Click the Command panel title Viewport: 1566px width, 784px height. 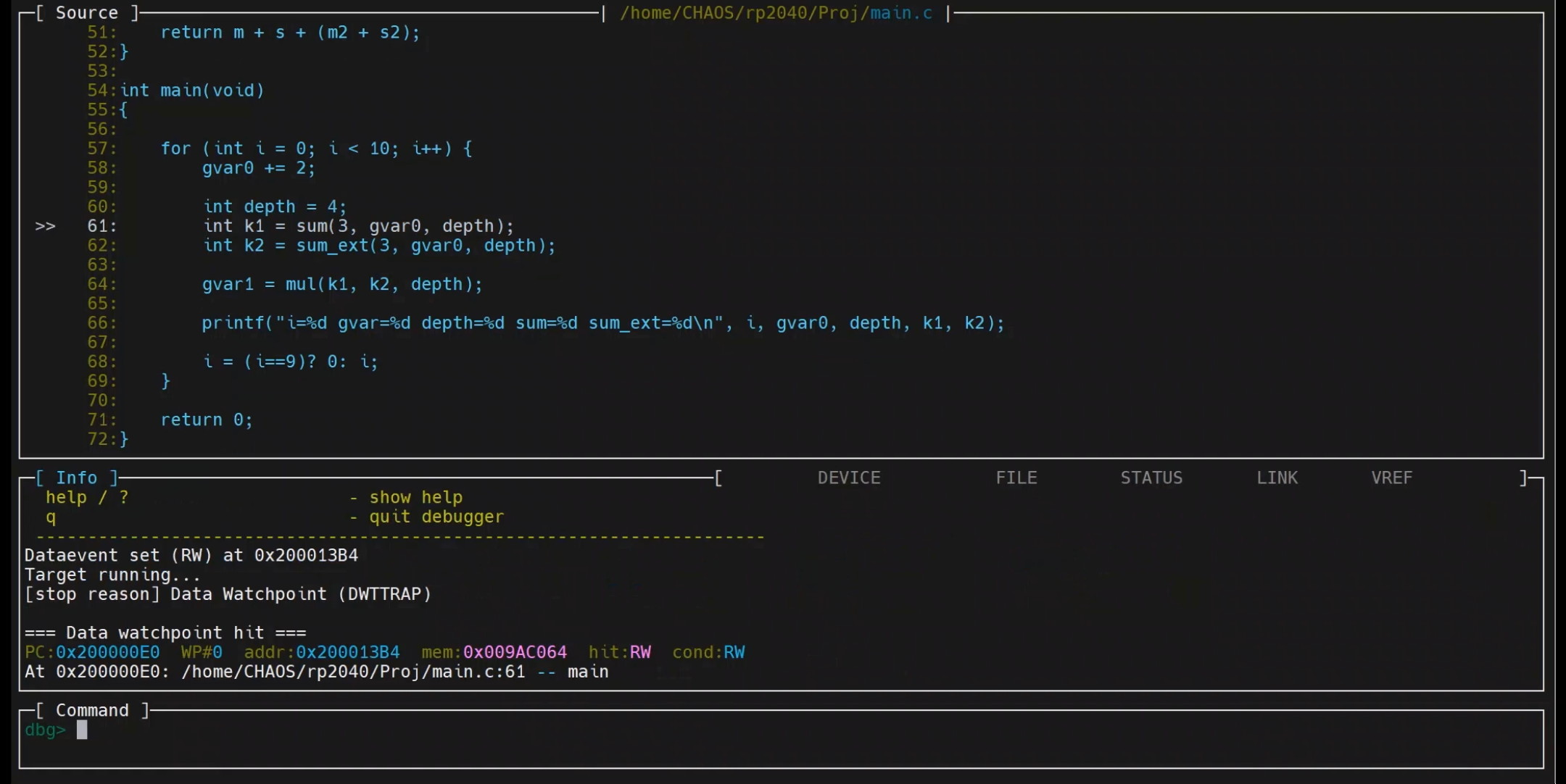(92, 710)
